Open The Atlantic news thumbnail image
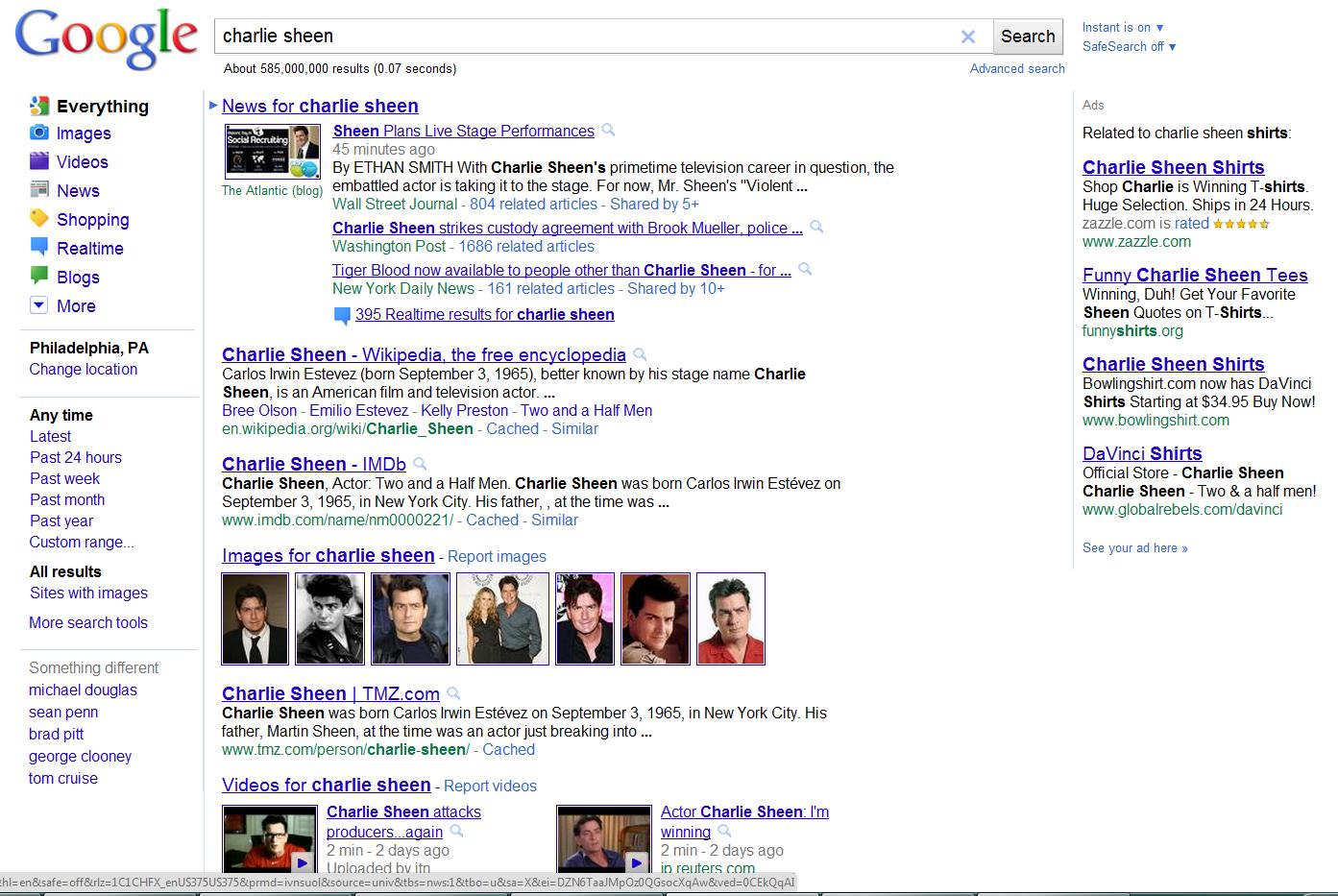The width and height of the screenshot is (1338, 896). coord(273,152)
